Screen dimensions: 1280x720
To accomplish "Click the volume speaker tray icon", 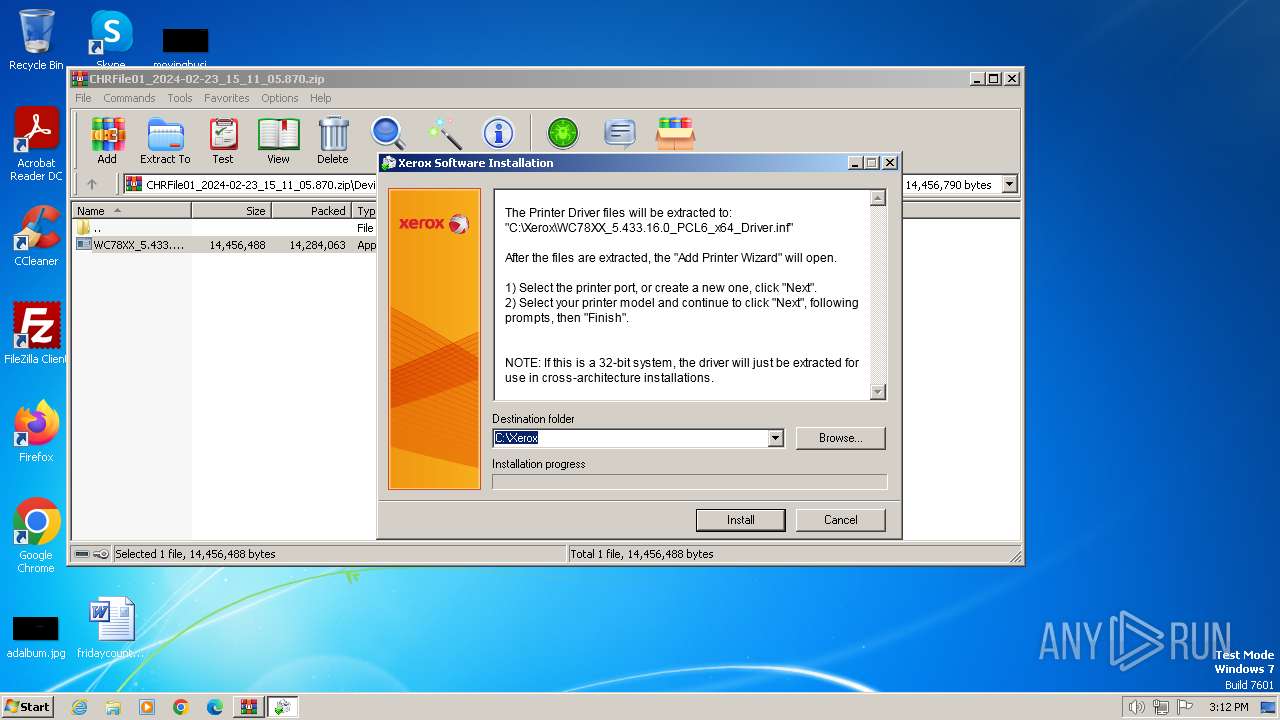I will click(x=1136, y=707).
